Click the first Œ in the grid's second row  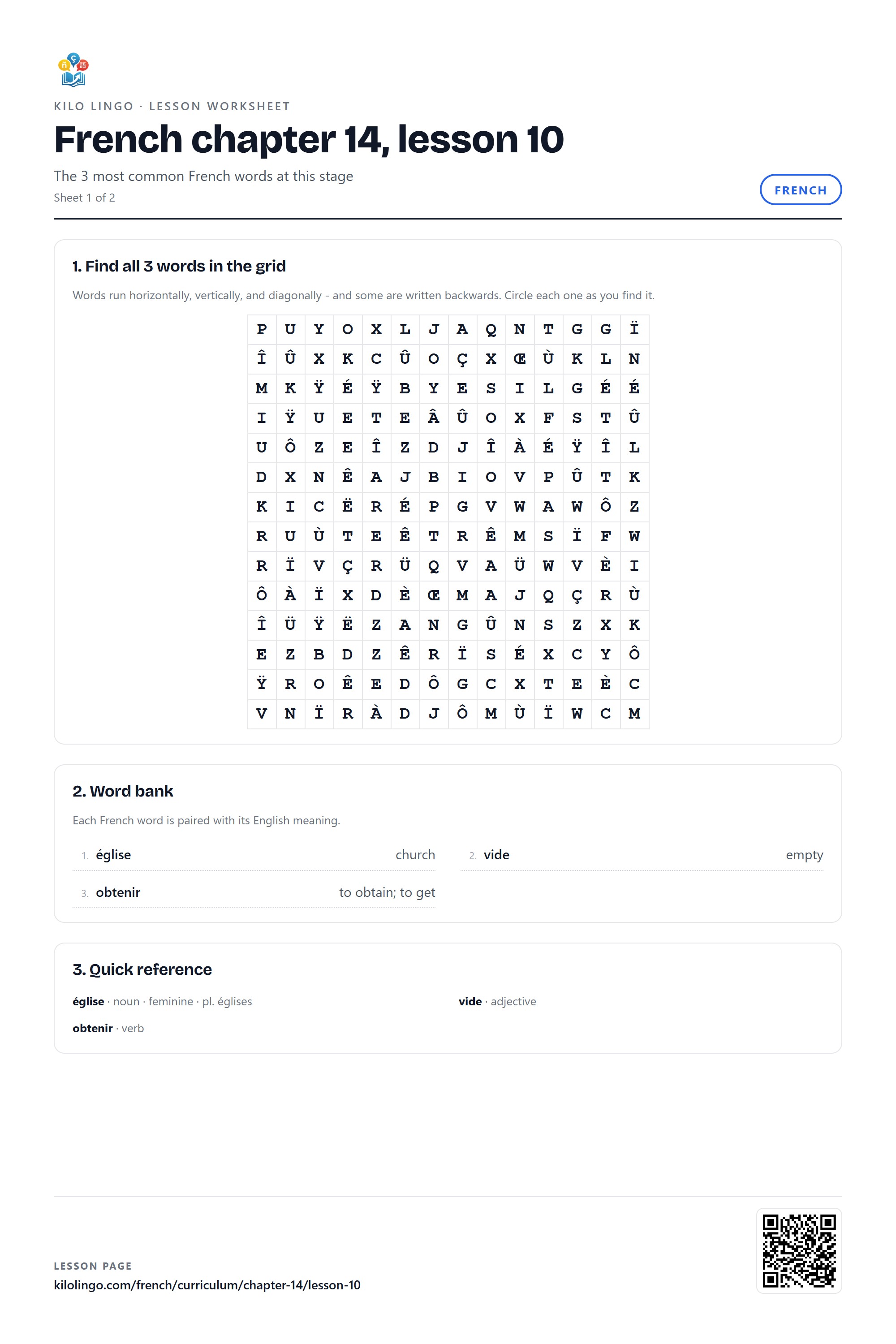pyautogui.click(x=519, y=359)
